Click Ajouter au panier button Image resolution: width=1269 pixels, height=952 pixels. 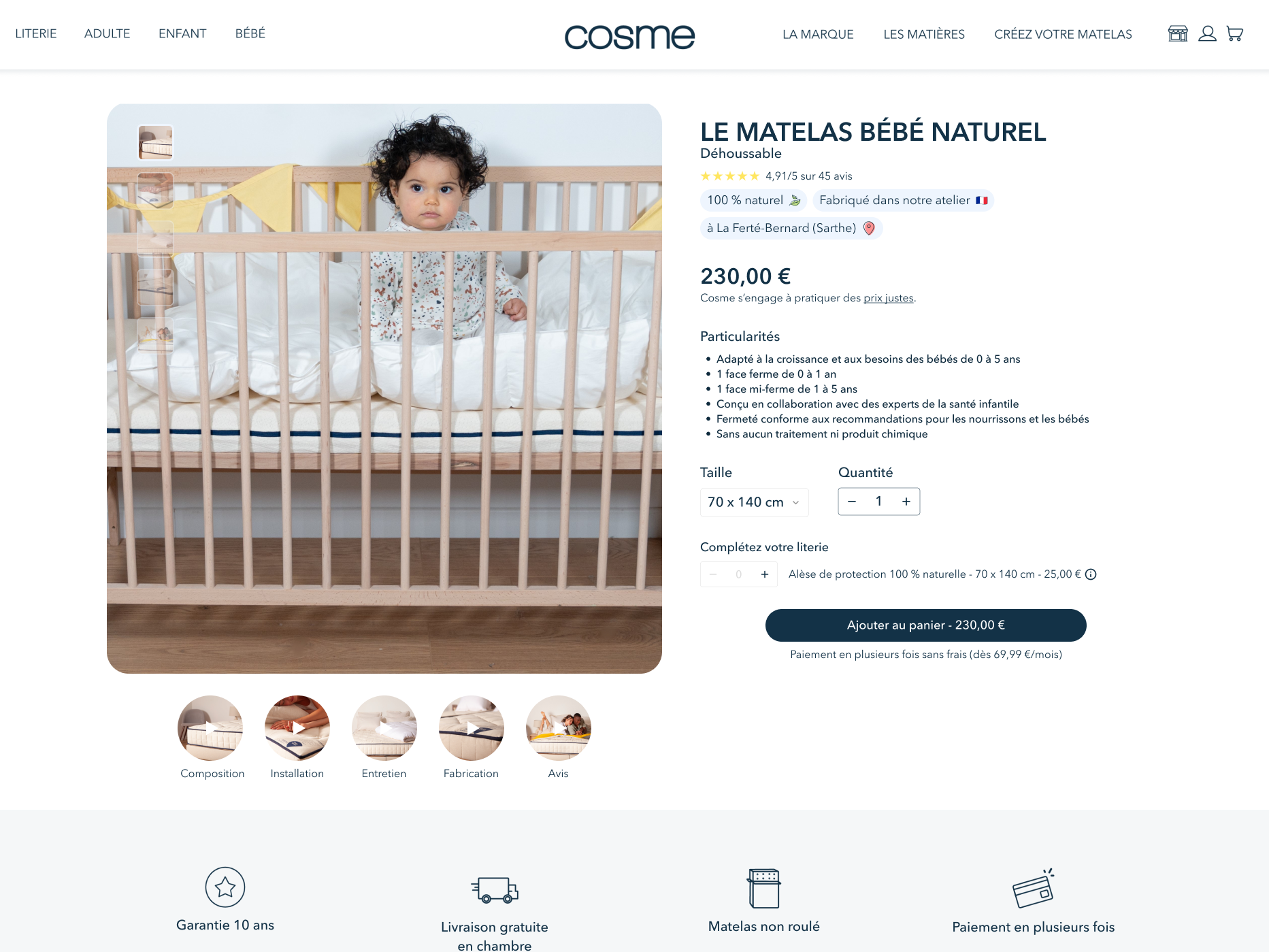pos(925,625)
